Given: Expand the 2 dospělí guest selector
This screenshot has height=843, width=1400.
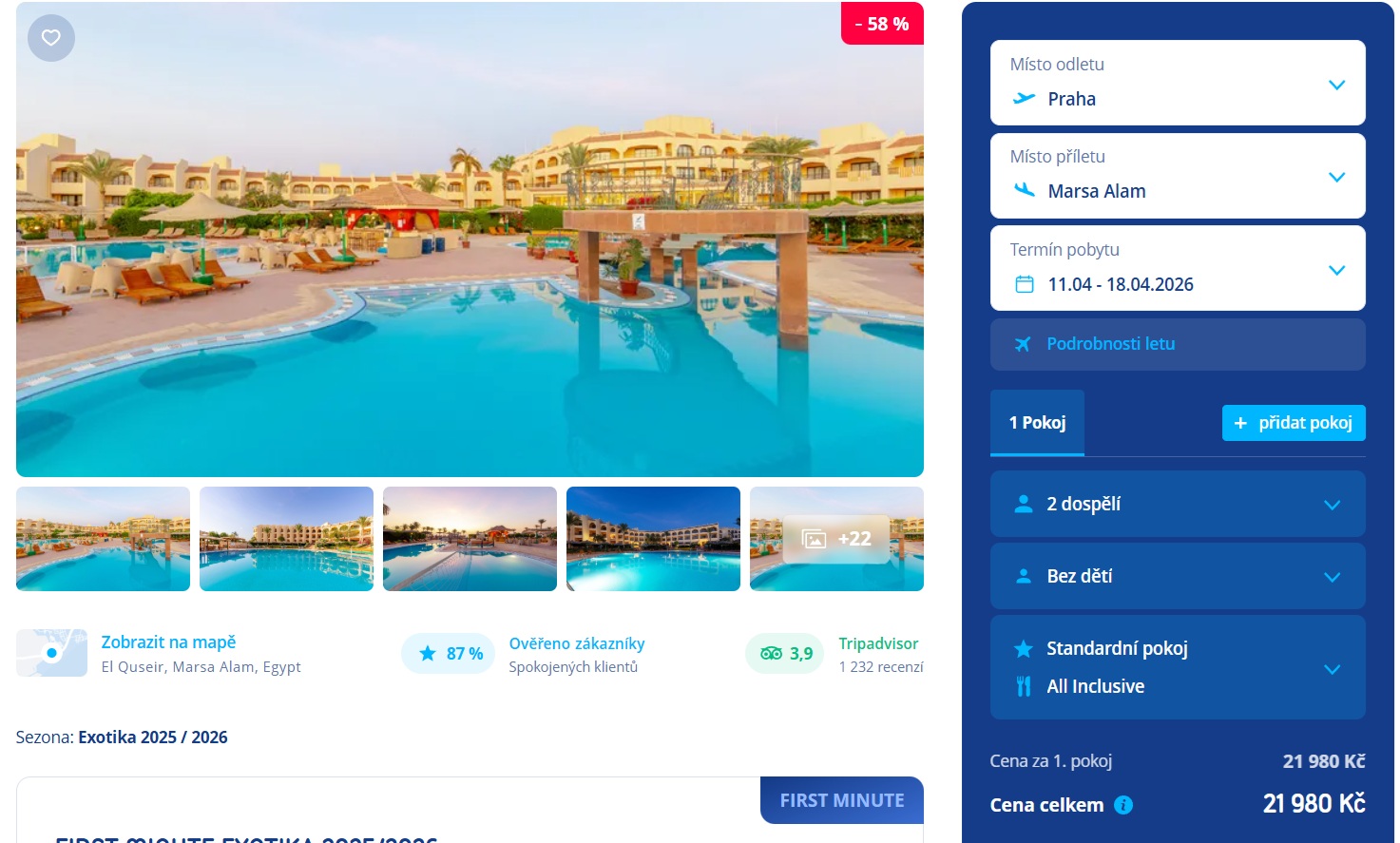Looking at the screenshot, I should (x=1178, y=504).
